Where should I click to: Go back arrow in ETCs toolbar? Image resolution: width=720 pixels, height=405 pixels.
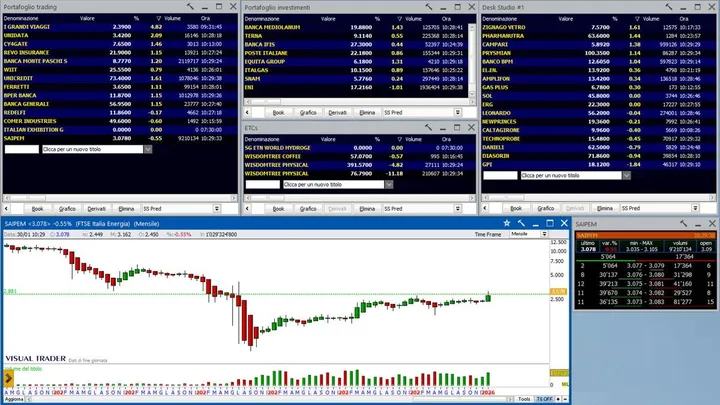point(248,208)
